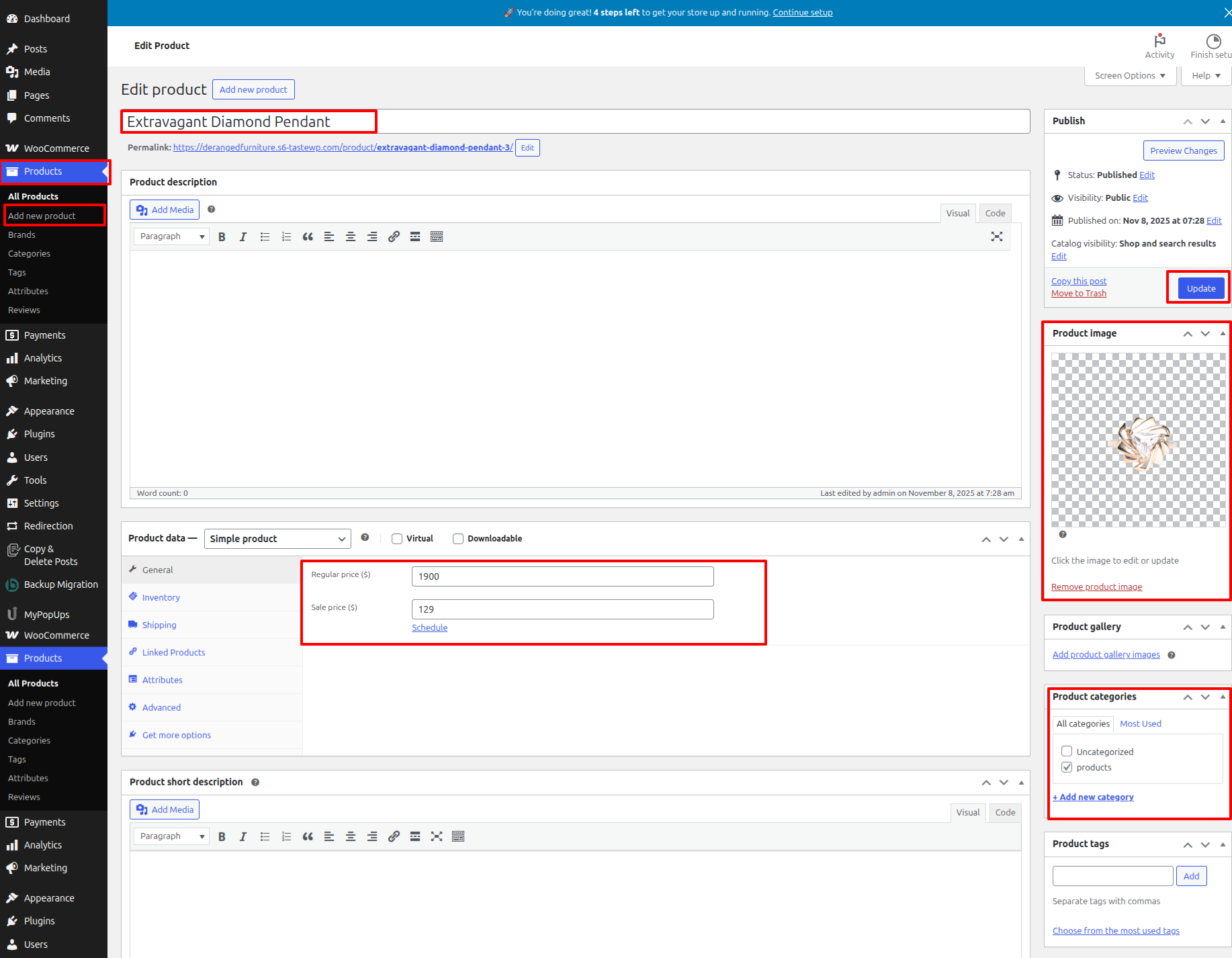The width and height of the screenshot is (1232, 958).
Task: Toggle bold in the Product description editor
Action: 222,236
